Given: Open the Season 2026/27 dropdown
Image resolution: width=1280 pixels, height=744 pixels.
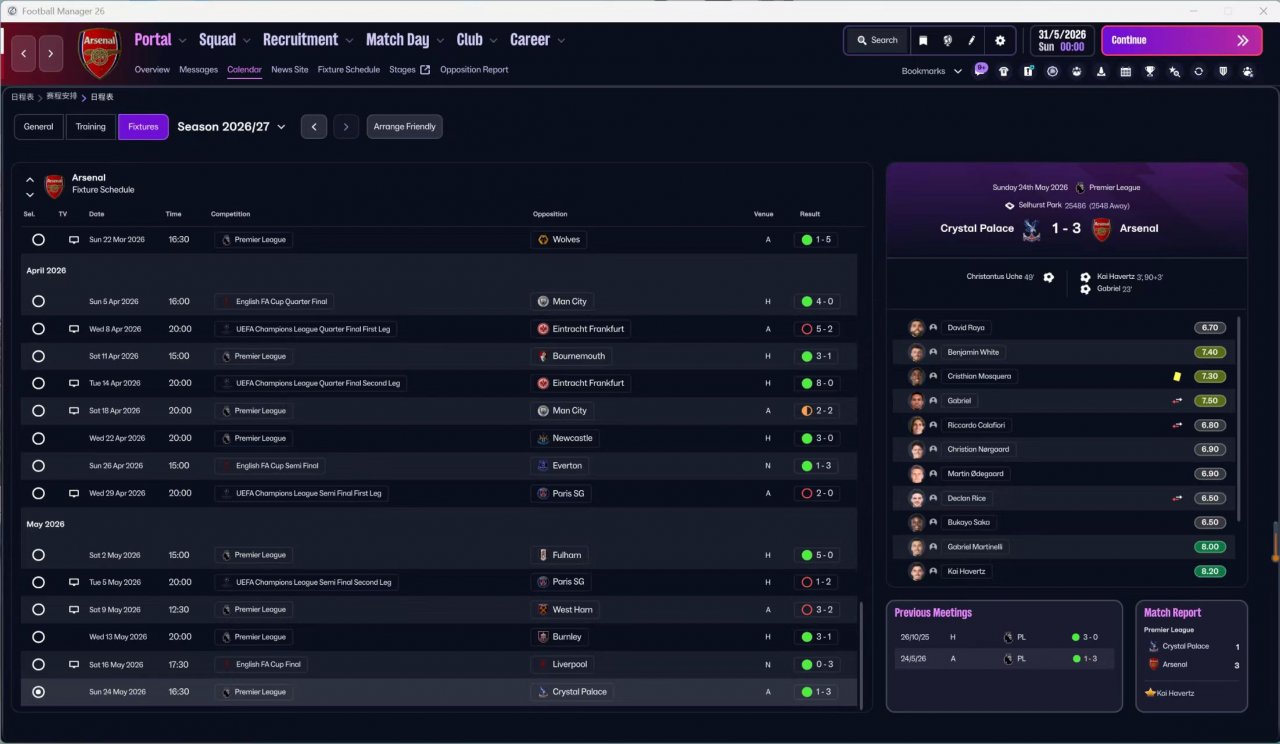Looking at the screenshot, I should tap(232, 127).
